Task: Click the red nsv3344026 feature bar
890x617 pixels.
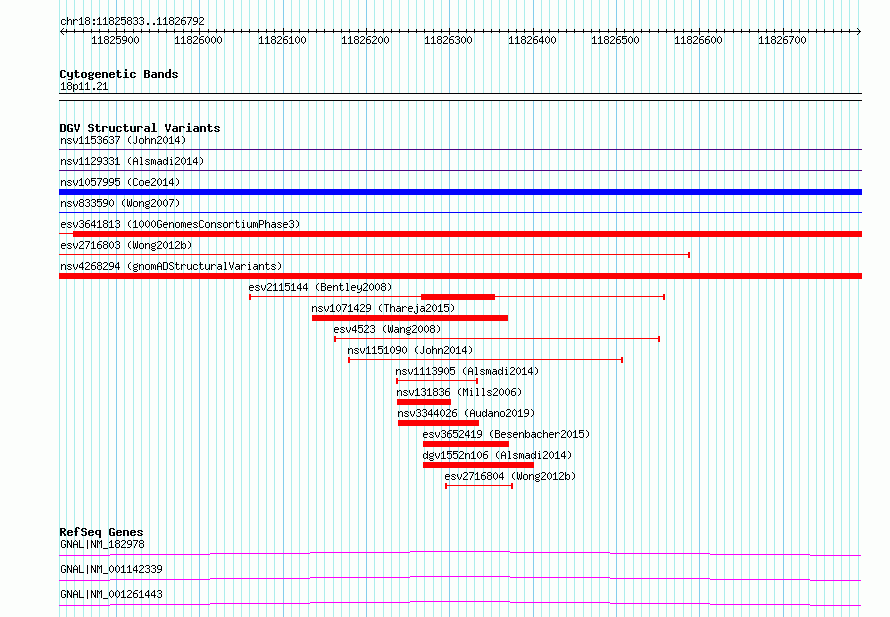Action: coord(438,423)
